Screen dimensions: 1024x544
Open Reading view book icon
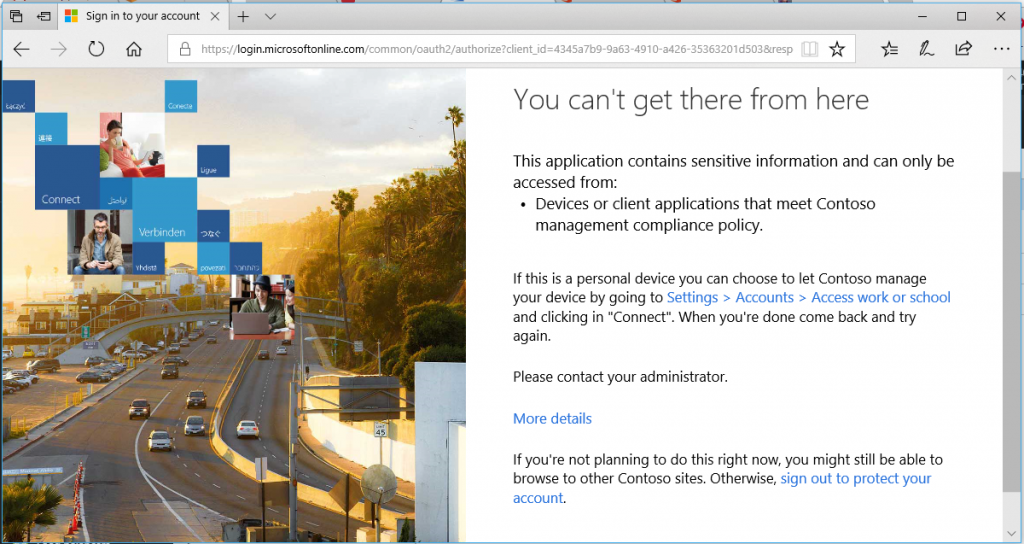tap(809, 49)
